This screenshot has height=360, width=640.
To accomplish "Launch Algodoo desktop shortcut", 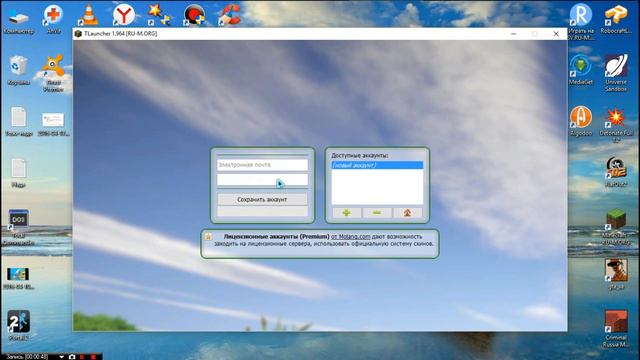I will [x=581, y=121].
